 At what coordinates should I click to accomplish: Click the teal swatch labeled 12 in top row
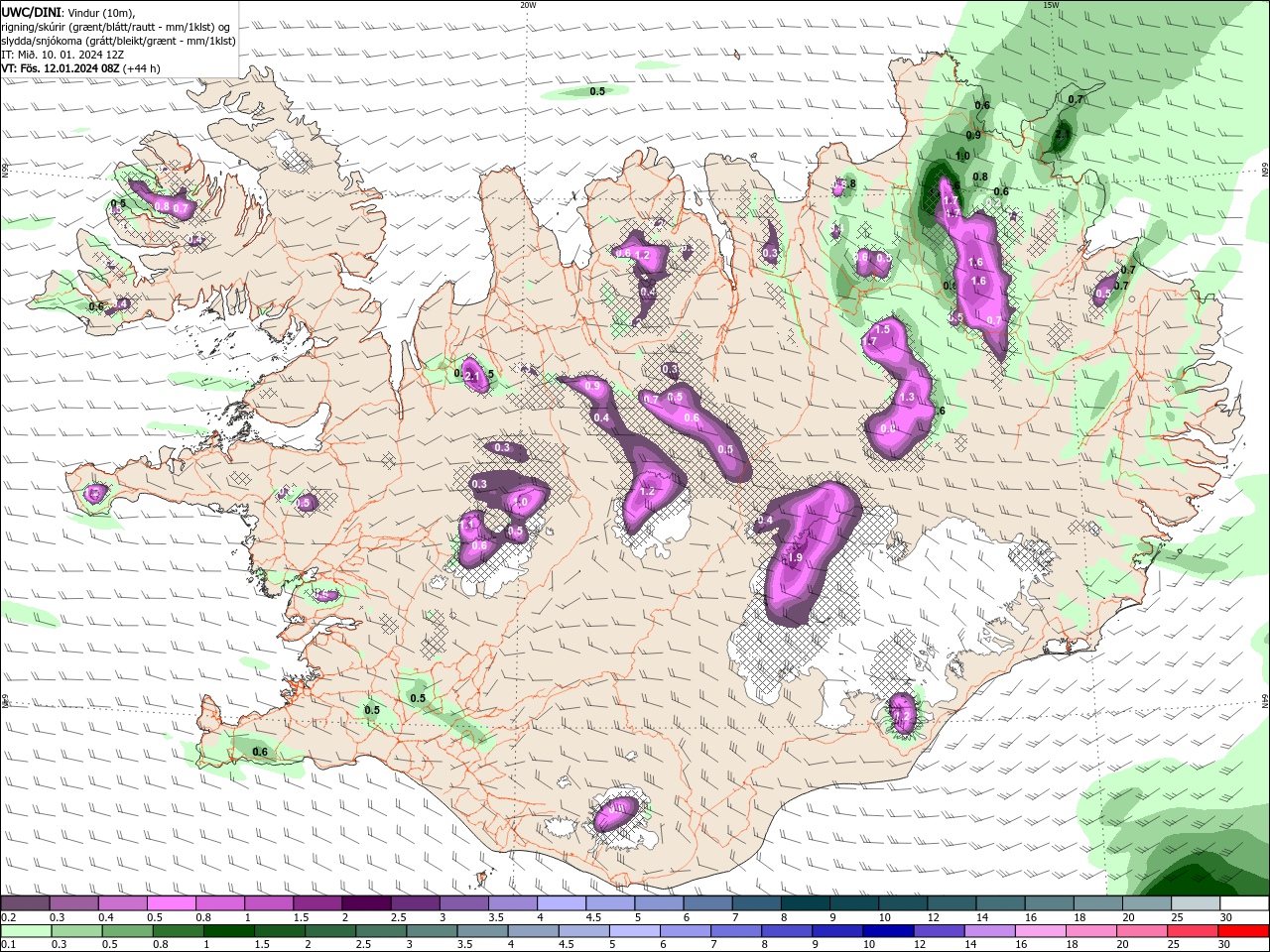(952, 903)
